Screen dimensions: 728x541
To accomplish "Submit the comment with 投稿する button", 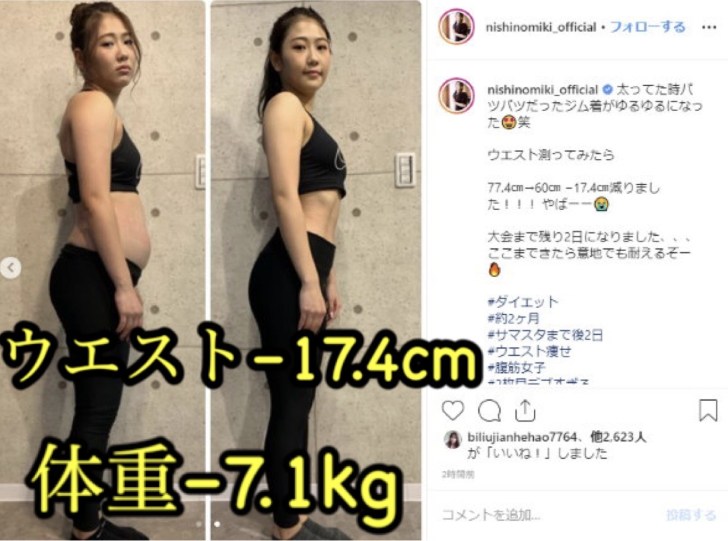I will click(x=691, y=515).
